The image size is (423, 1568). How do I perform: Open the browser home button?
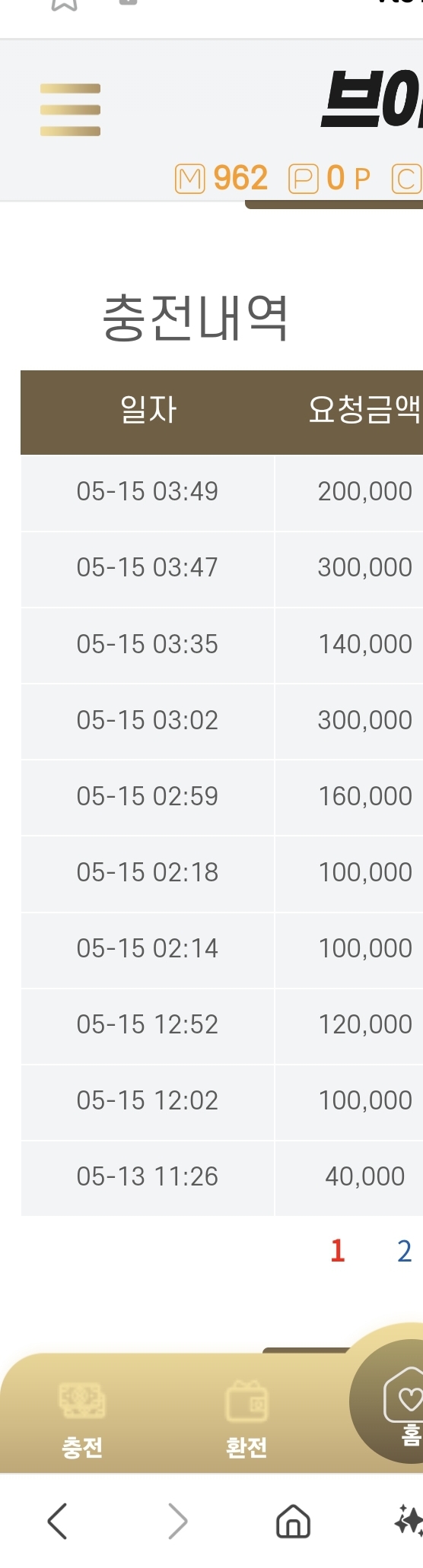click(x=293, y=1522)
